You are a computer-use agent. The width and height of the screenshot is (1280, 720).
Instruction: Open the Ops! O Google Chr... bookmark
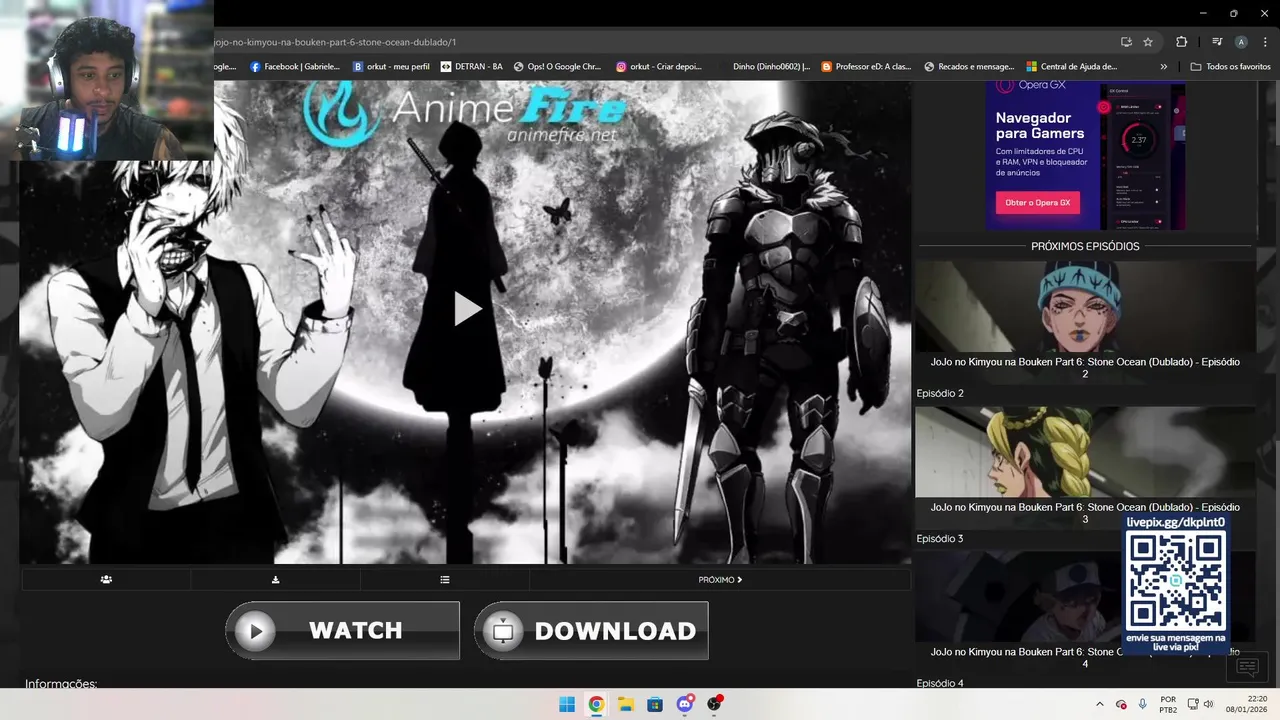point(557,67)
